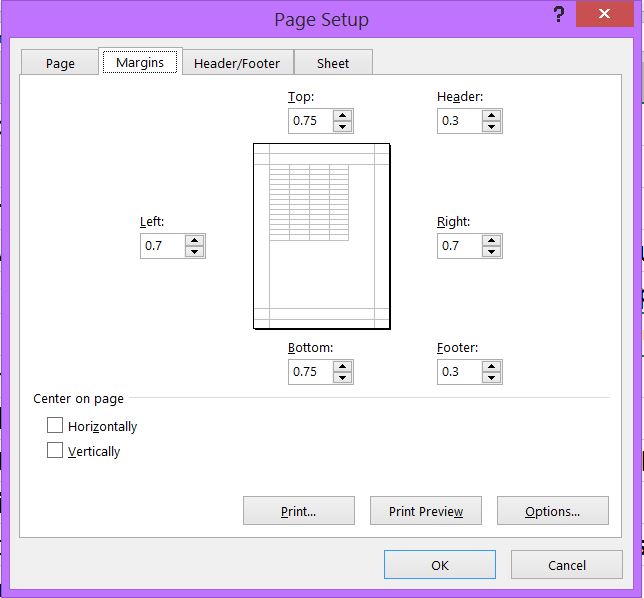Image resolution: width=644 pixels, height=598 pixels.
Task: Enable Horizontally center on page checkbox
Action: pyautogui.click(x=55, y=426)
